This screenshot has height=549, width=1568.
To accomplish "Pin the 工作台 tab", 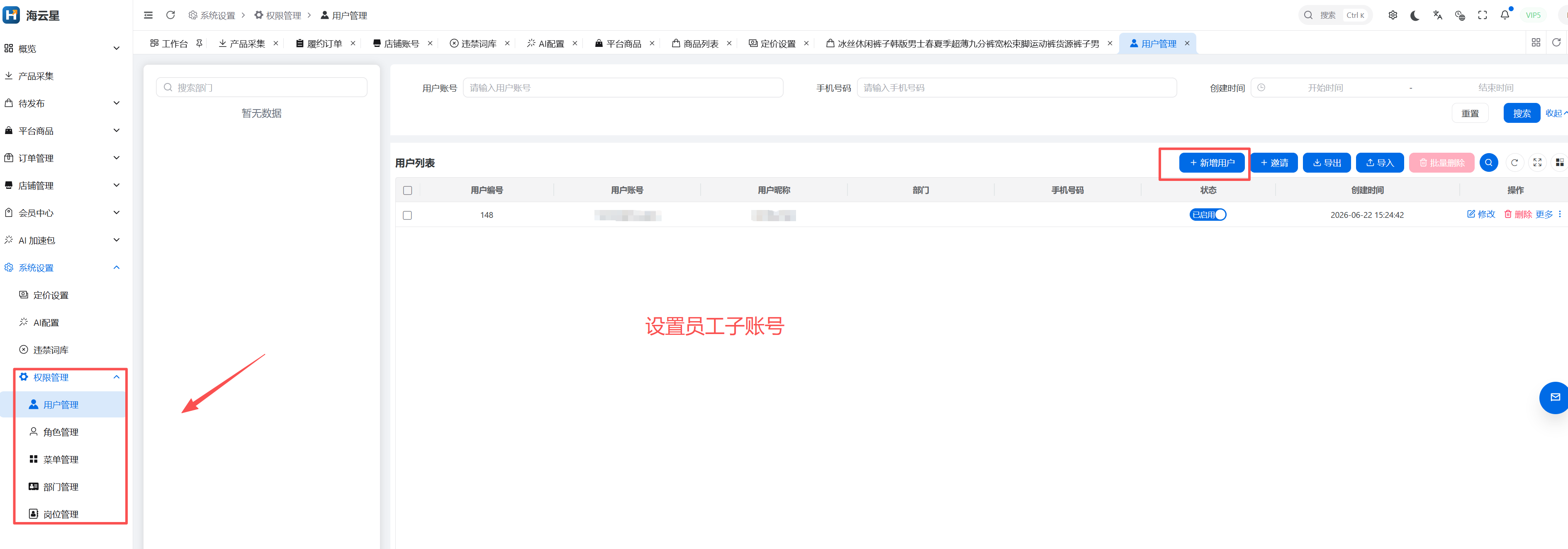I will coord(199,43).
